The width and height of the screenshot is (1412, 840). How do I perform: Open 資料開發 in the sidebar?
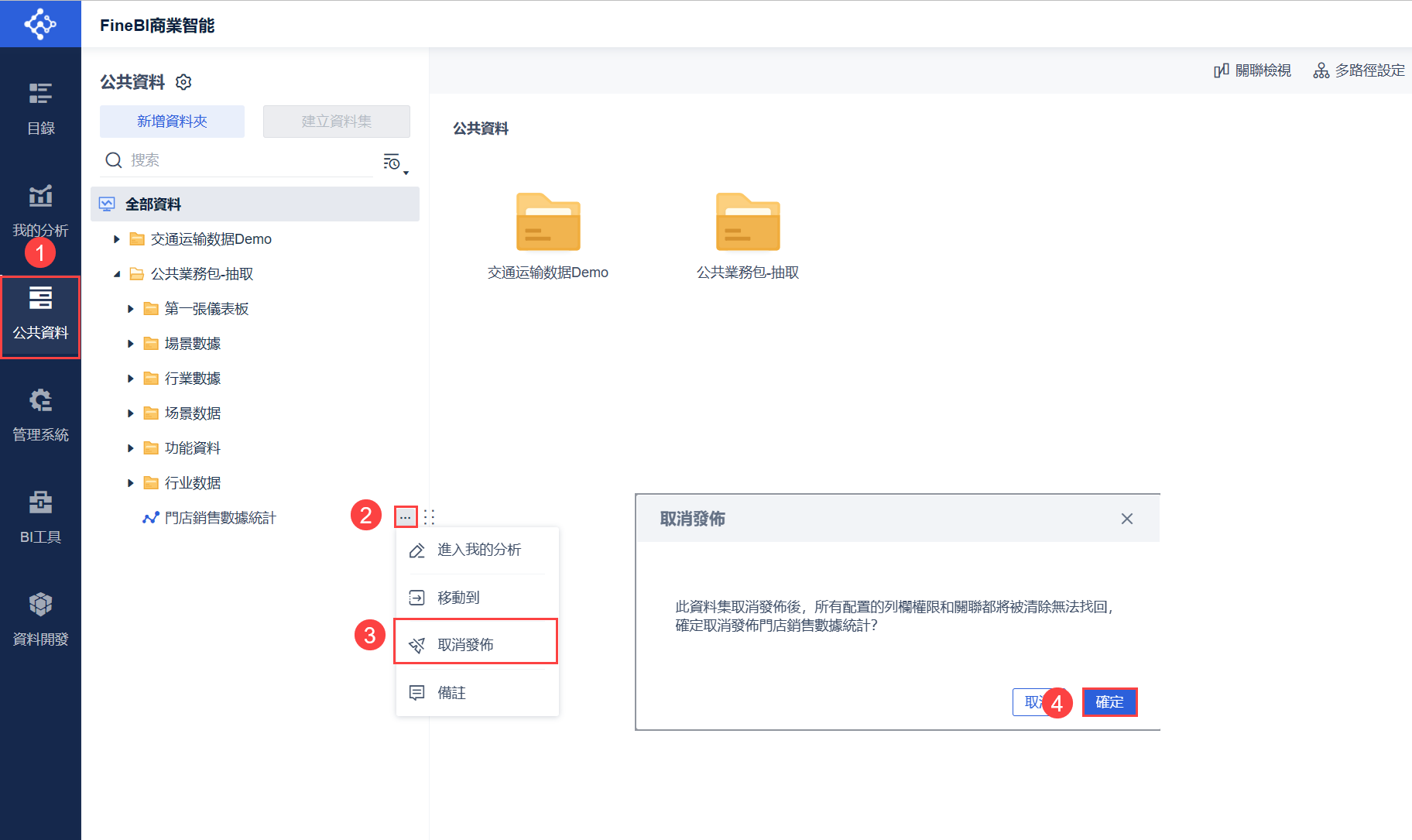[x=40, y=619]
